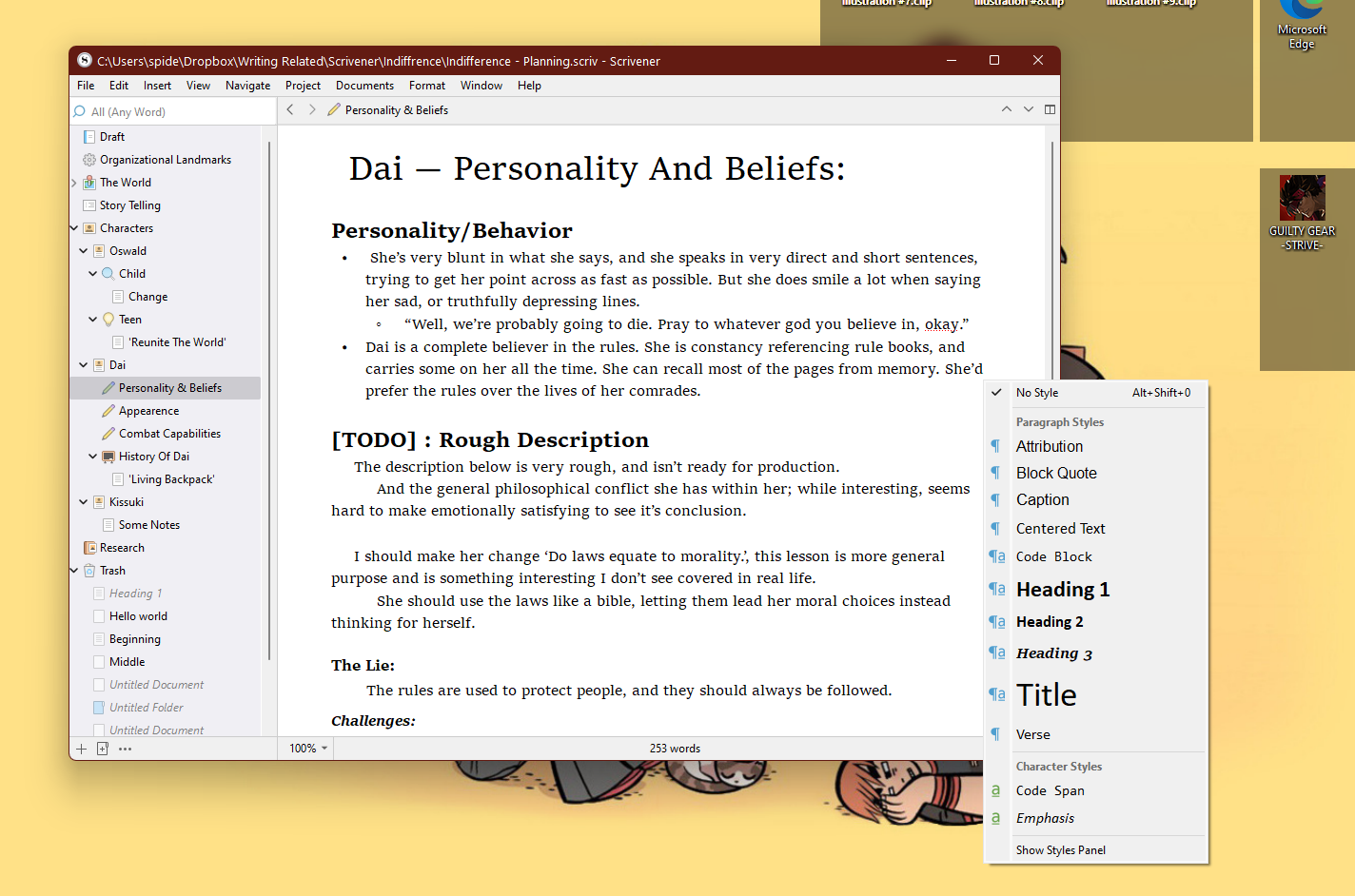The width and height of the screenshot is (1355, 896).
Task: Expand The World folder
Action: [x=74, y=183]
